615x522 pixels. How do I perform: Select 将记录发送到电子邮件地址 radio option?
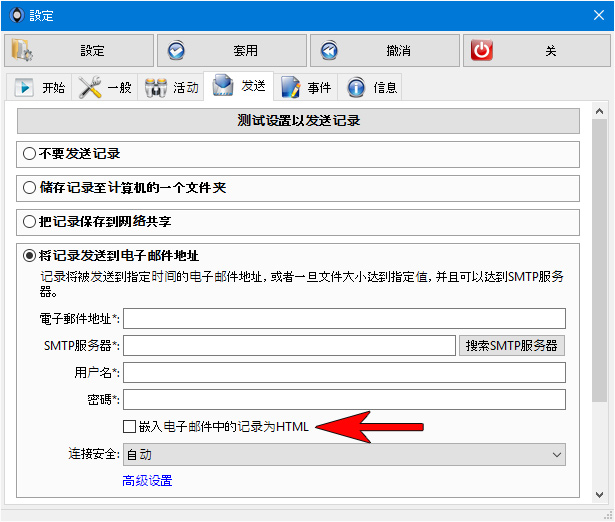click(x=29, y=256)
